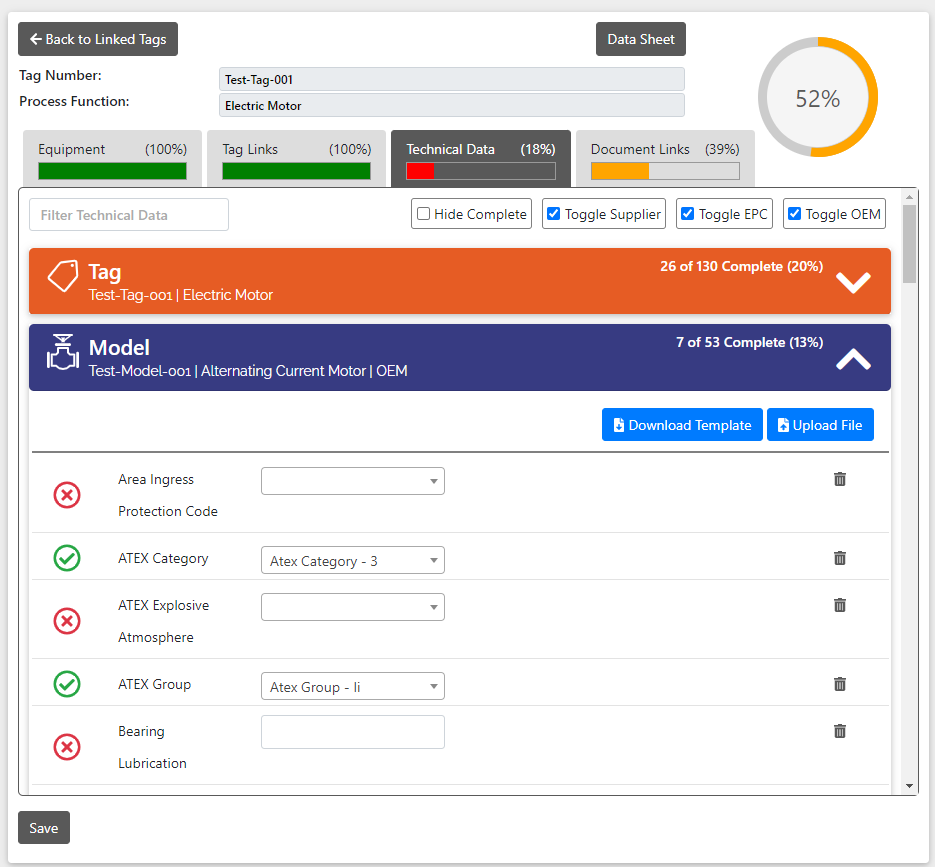Viewport: 935px width, 867px height.
Task: Click Back to Linked Tags button
Action: (x=98, y=39)
